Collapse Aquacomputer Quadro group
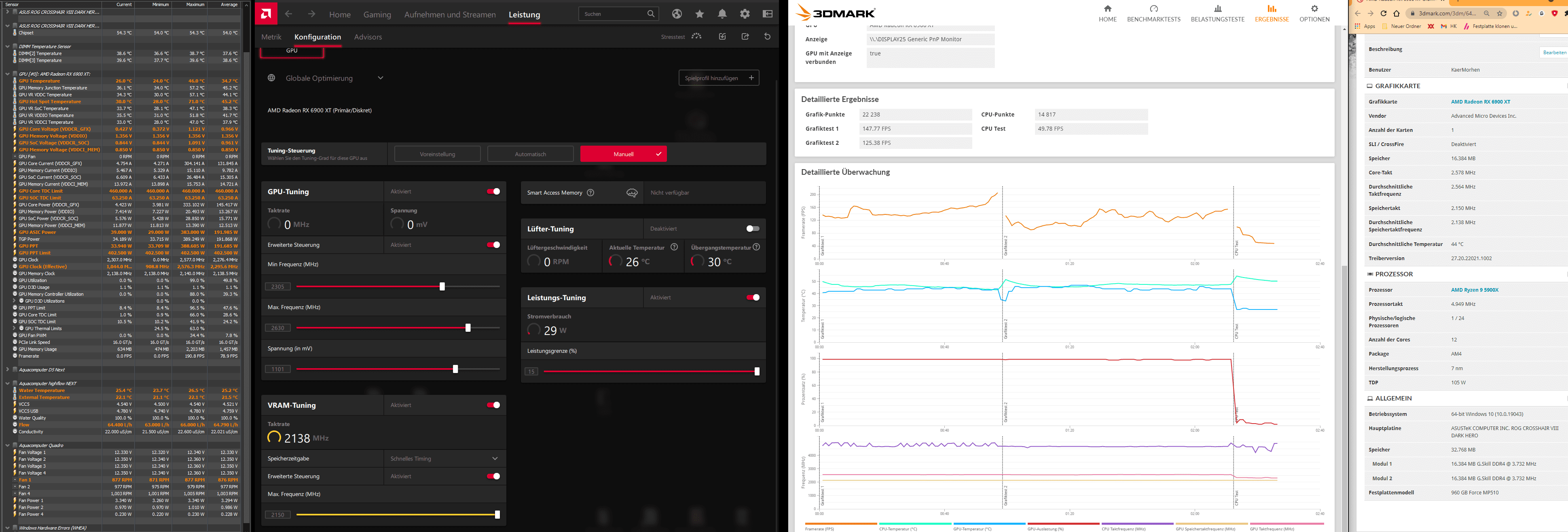This screenshot has width=1568, height=532. point(7,445)
